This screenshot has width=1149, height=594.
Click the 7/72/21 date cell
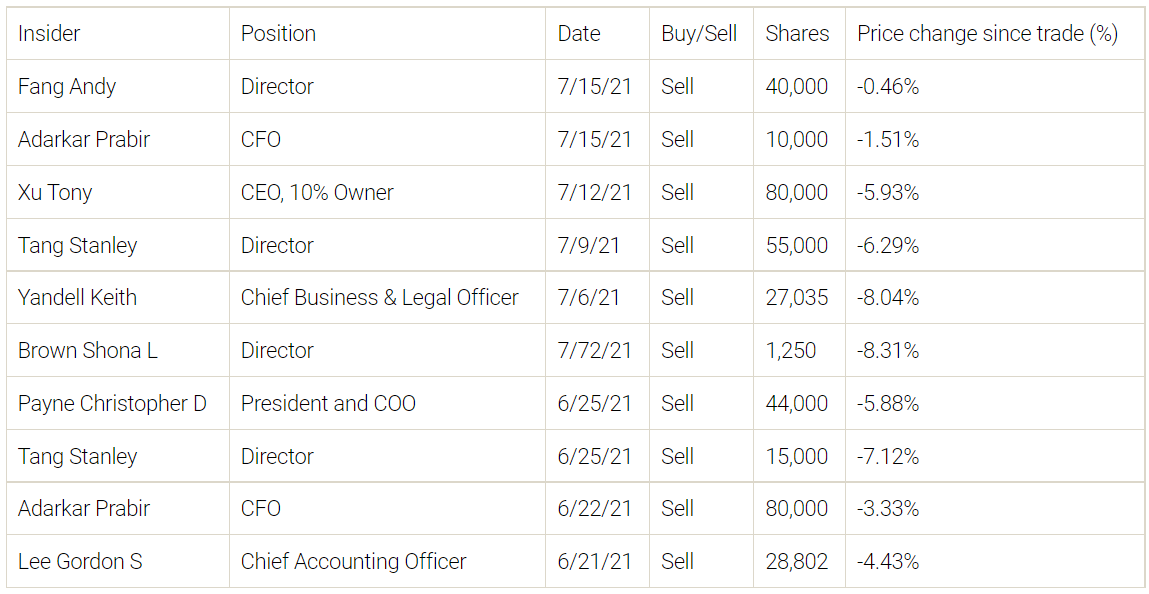[594, 351]
